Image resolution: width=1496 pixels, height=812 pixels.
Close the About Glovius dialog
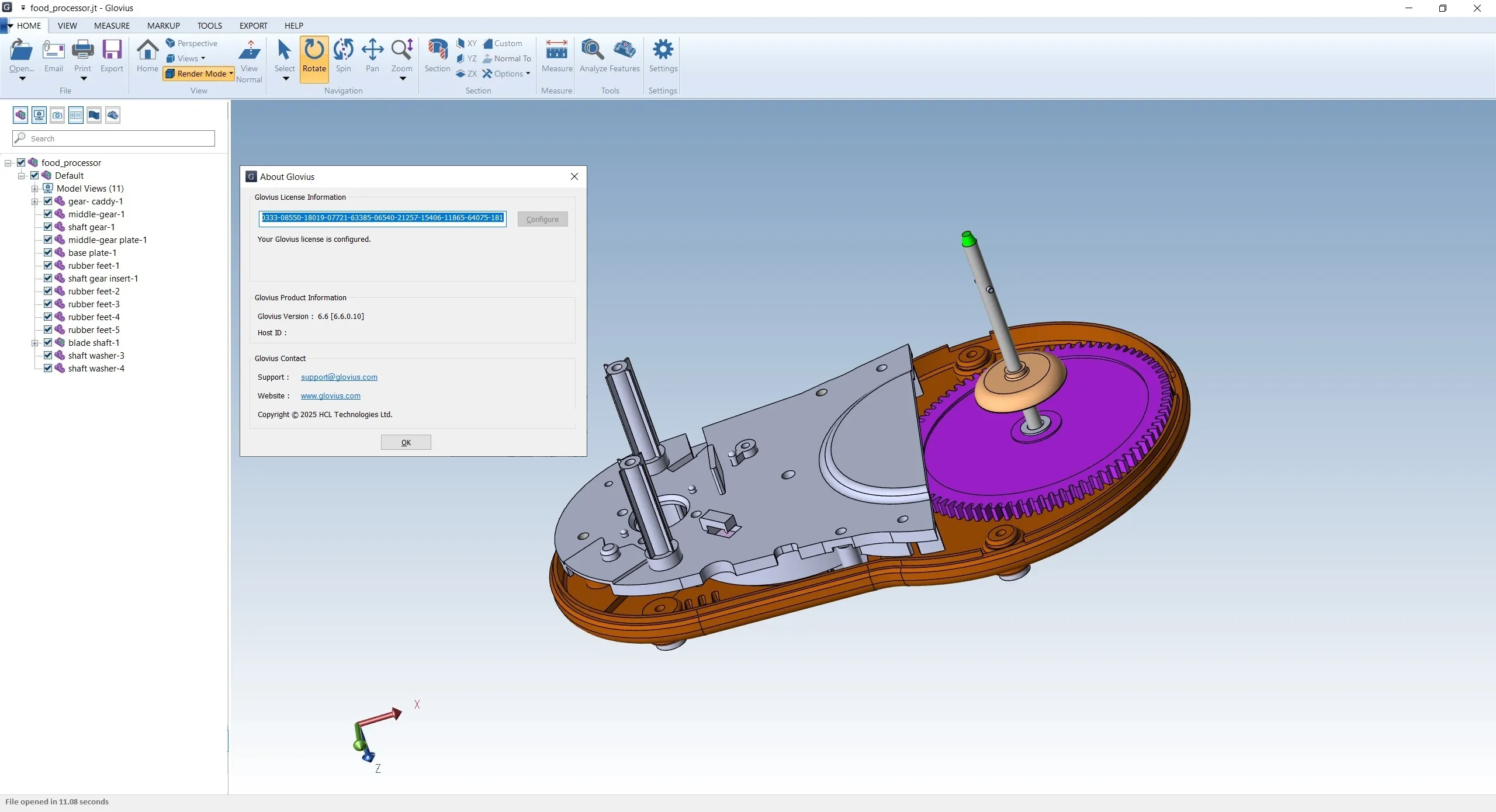point(574,176)
